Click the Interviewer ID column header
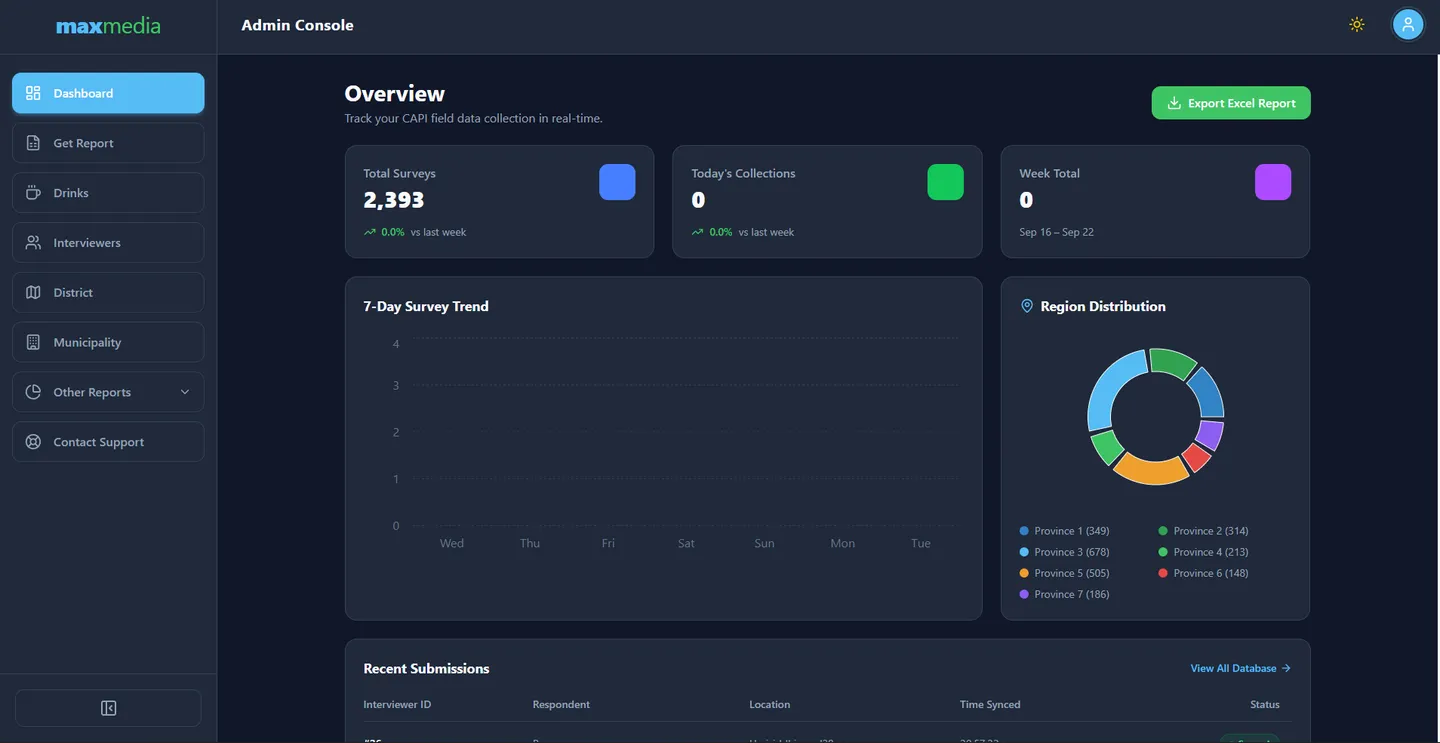This screenshot has width=1440, height=743. click(397, 705)
